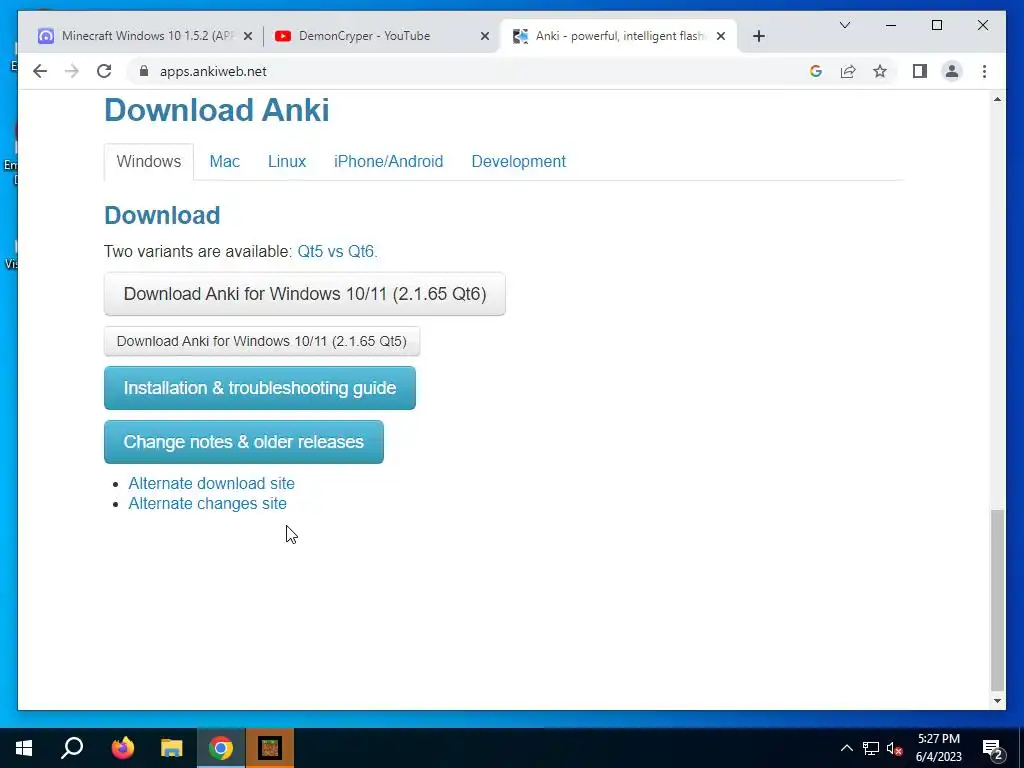This screenshot has width=1024, height=768.
Task: Show hidden system tray icons
Action: click(846, 748)
